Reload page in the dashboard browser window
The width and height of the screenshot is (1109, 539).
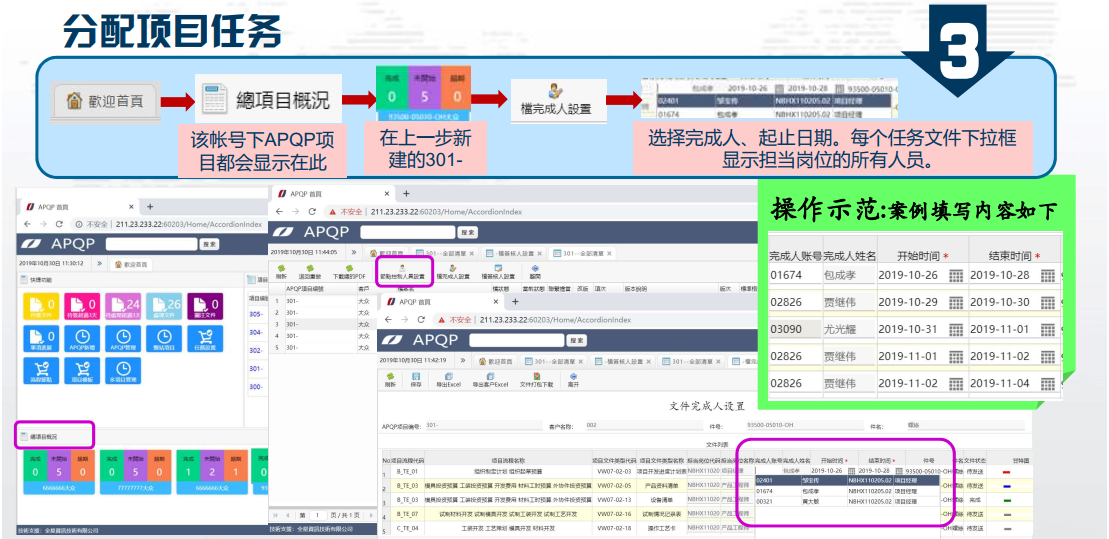tap(59, 224)
